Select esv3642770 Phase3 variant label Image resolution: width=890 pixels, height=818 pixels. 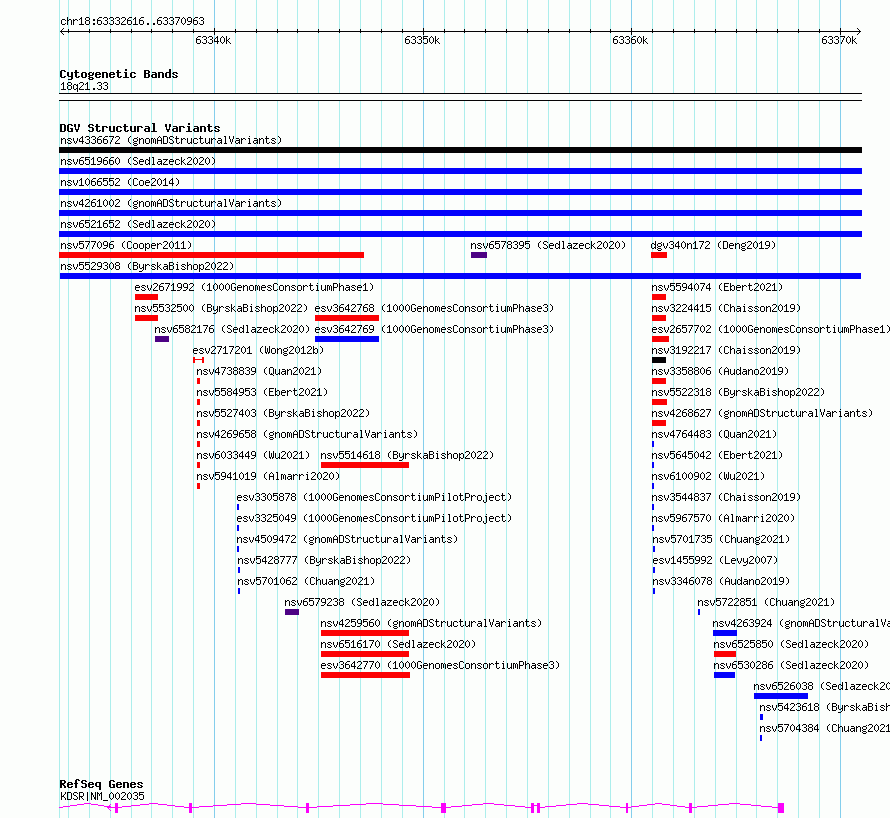click(x=440, y=665)
